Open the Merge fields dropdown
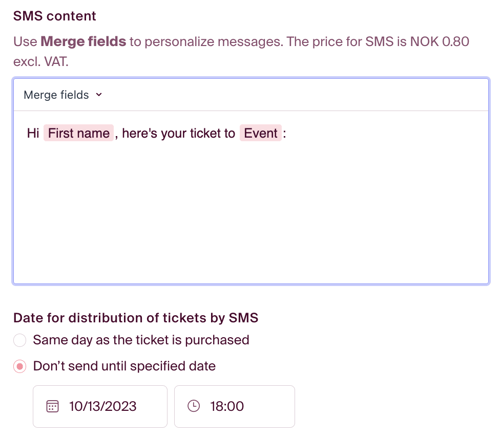 point(63,95)
